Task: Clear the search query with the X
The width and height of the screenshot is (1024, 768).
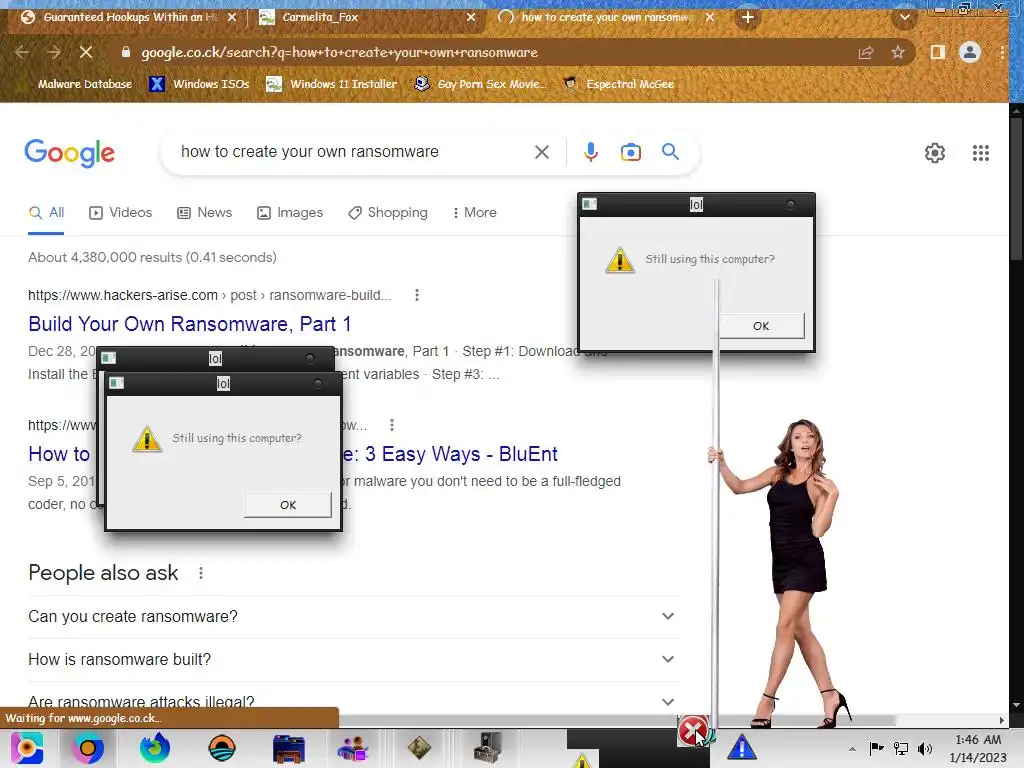Action: coord(541,152)
